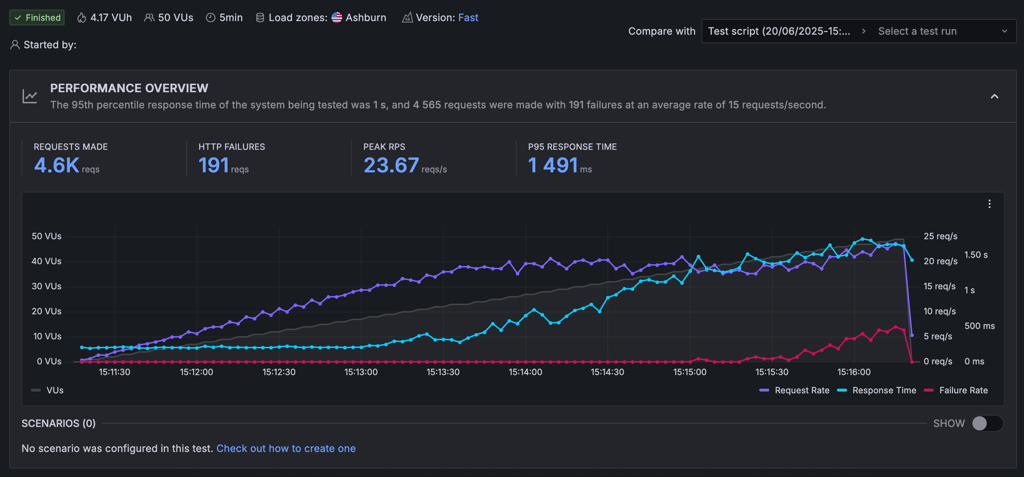Click the chevron arrow between compare selectors

click(x=864, y=31)
